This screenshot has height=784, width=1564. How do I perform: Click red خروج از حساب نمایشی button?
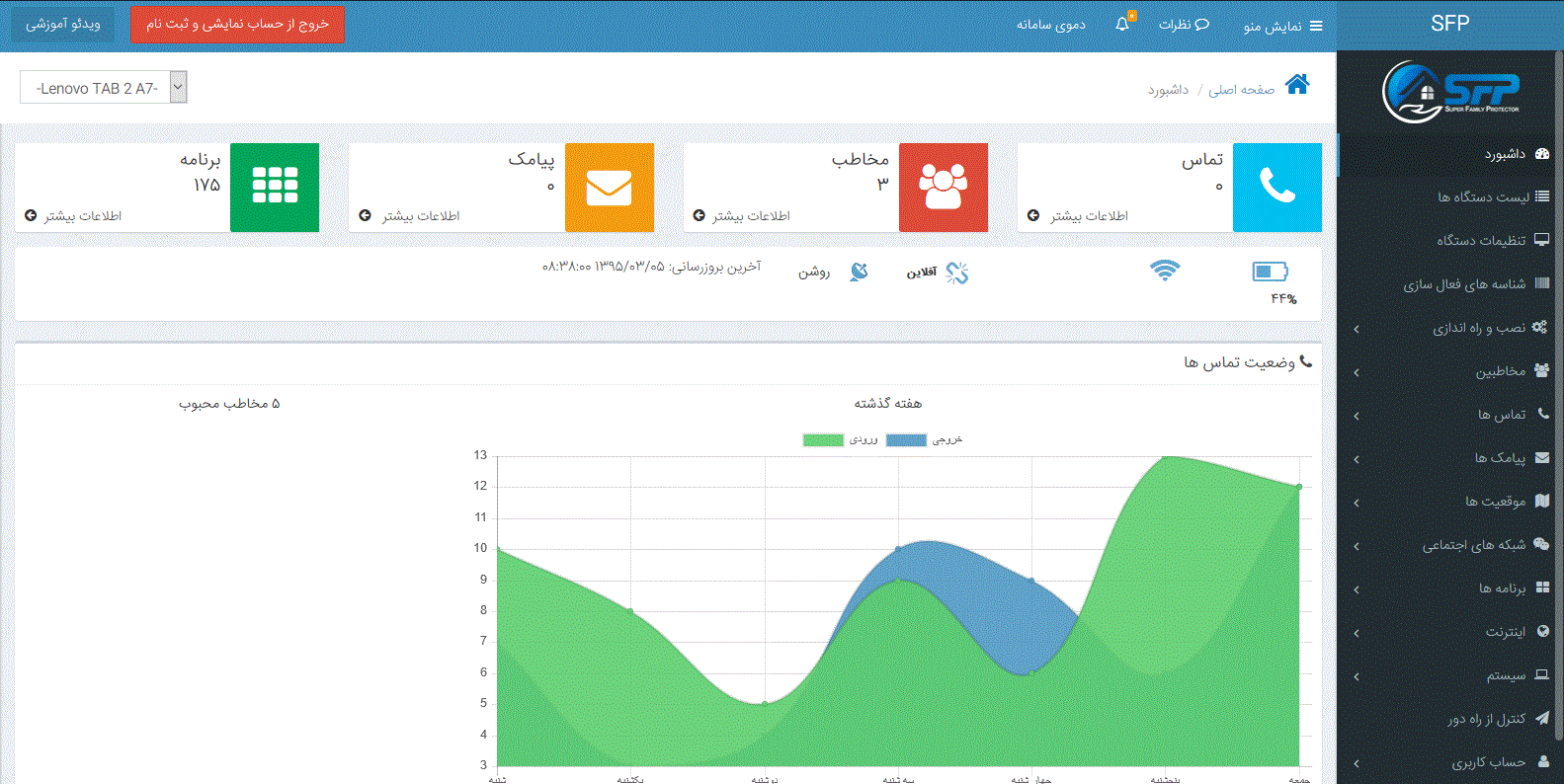coord(237,24)
